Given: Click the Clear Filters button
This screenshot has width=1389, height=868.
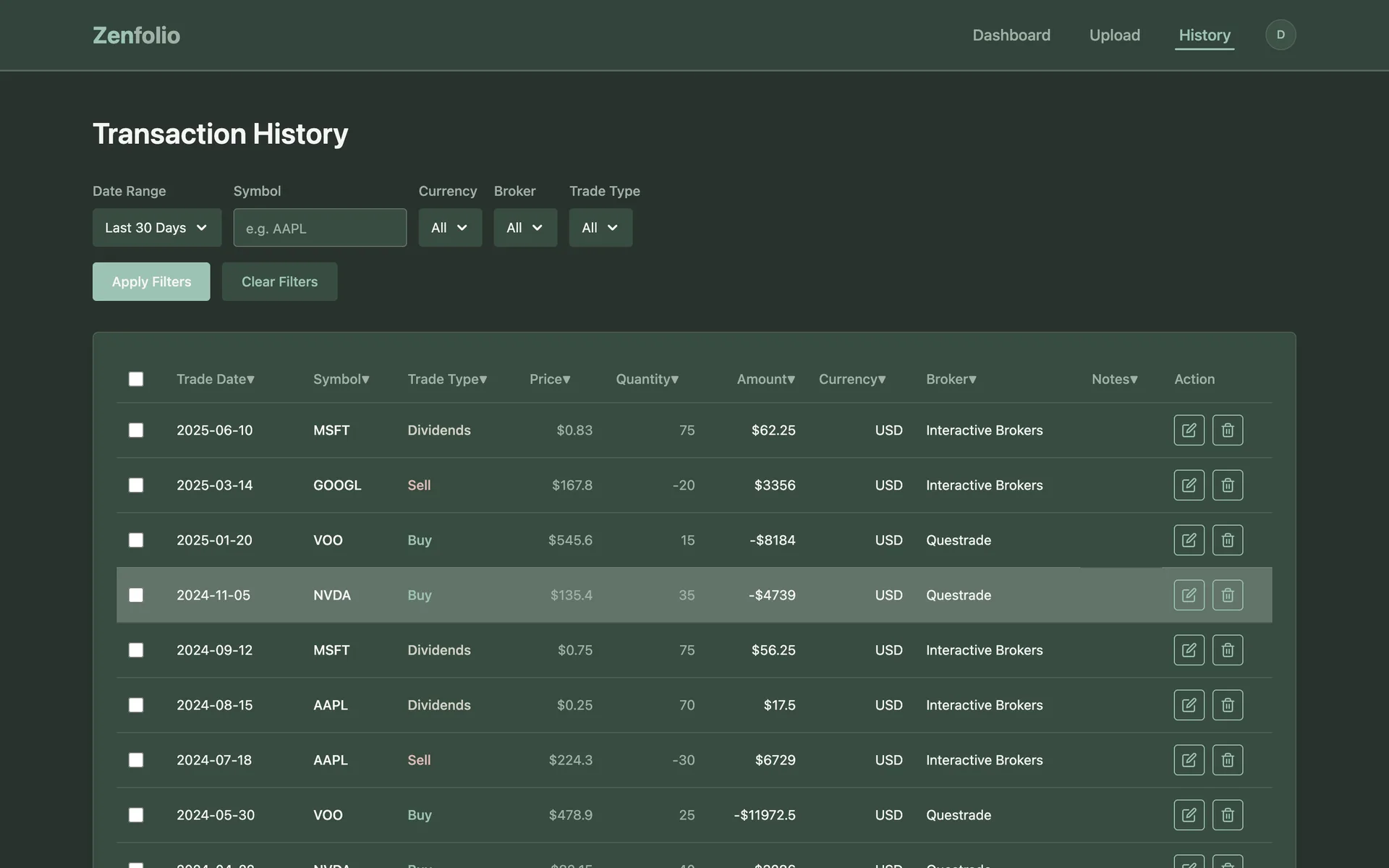Looking at the screenshot, I should (279, 281).
